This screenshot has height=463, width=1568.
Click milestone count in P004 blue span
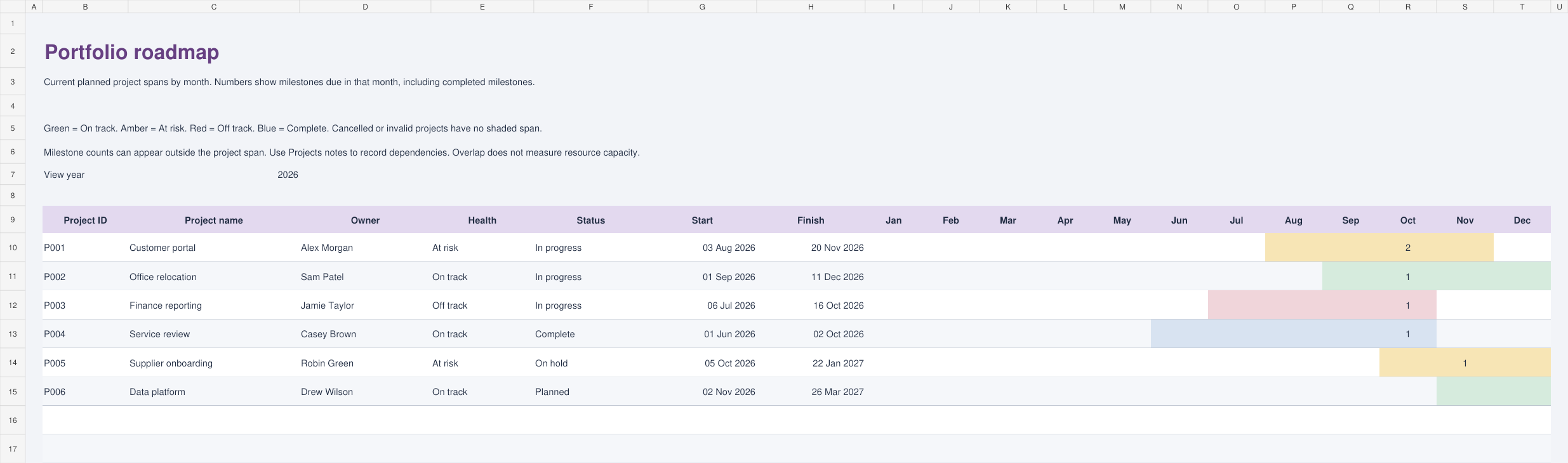[1407, 334]
